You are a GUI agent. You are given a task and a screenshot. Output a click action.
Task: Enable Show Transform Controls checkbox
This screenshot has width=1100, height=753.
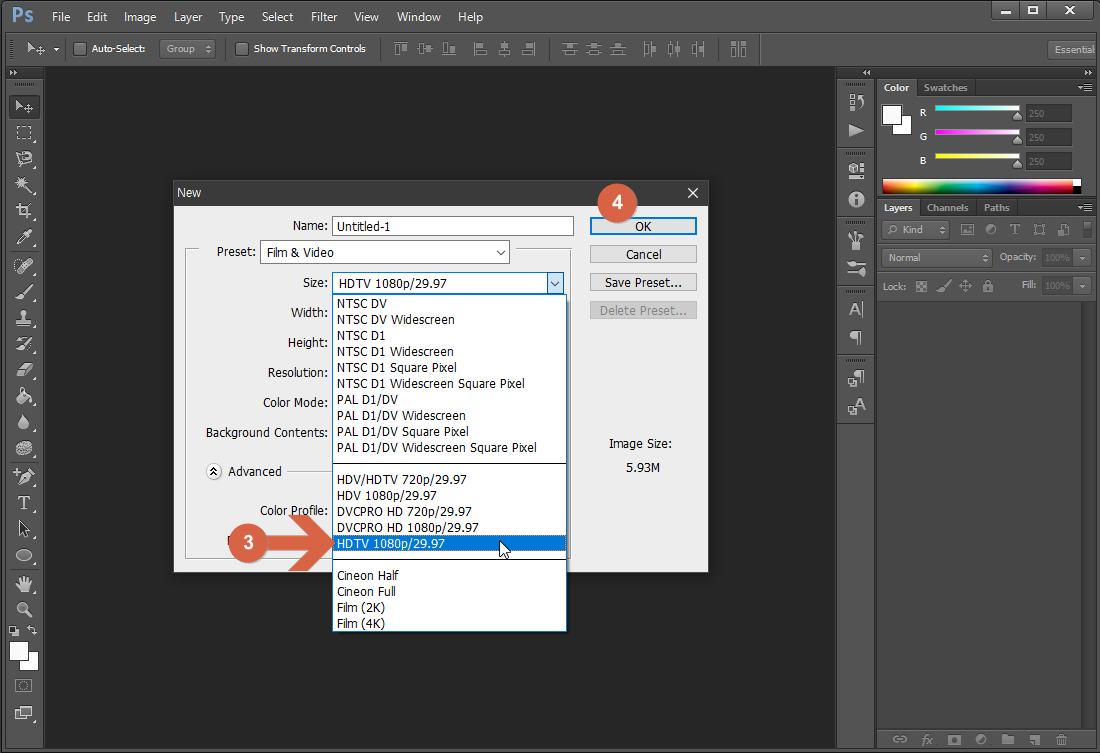(241, 48)
